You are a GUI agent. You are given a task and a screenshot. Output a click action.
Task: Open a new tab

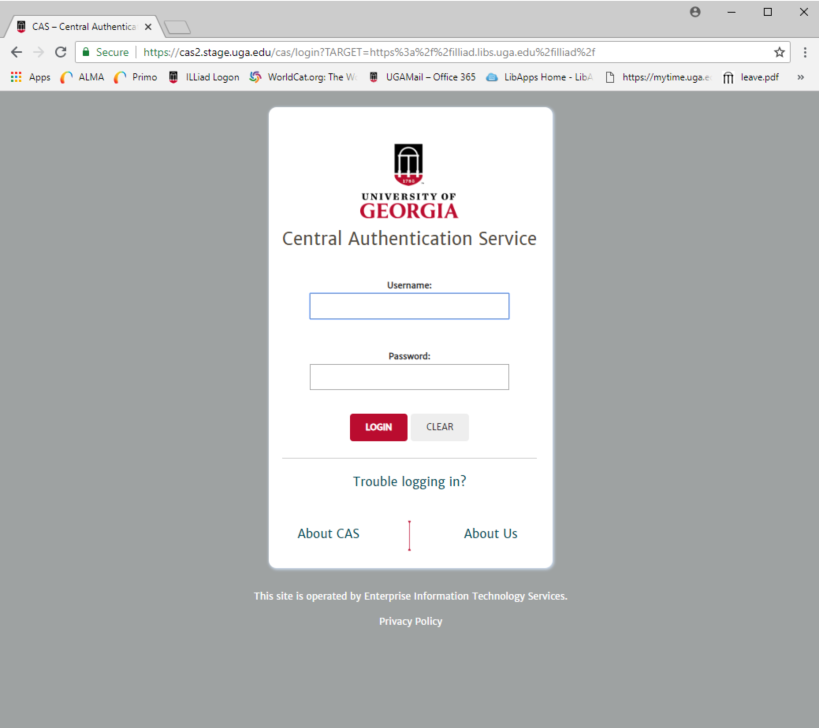click(176, 26)
